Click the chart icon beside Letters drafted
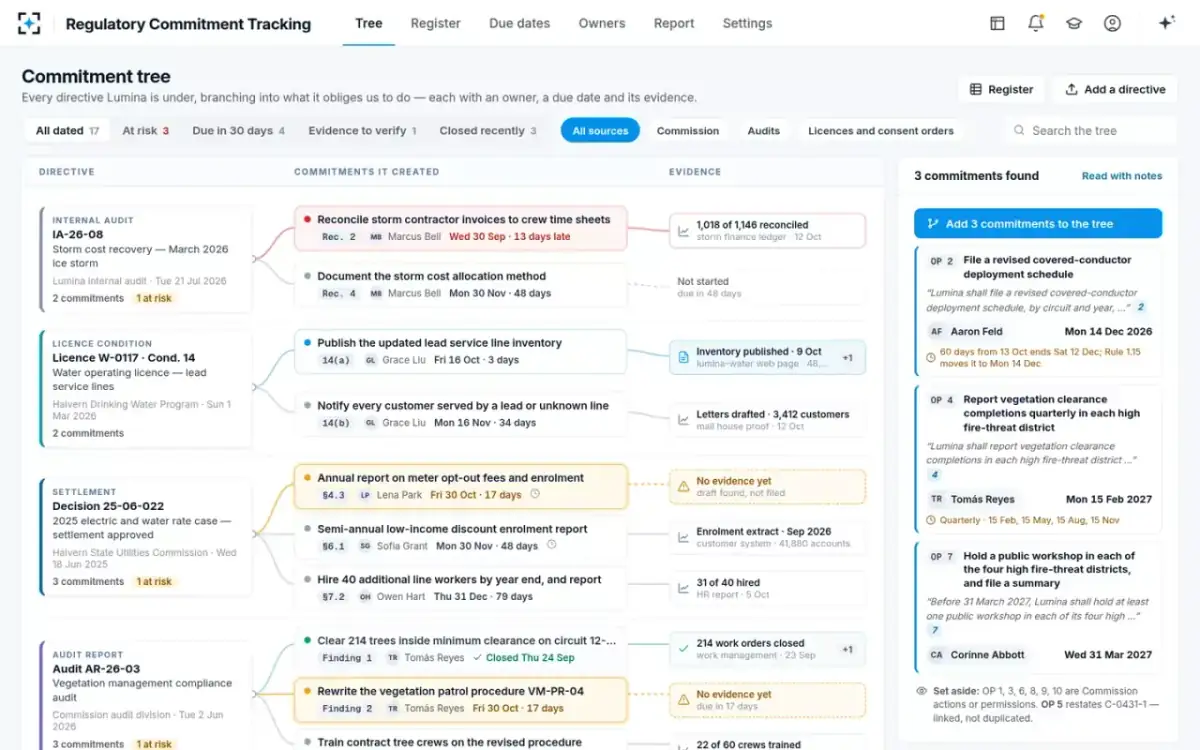 [684, 420]
